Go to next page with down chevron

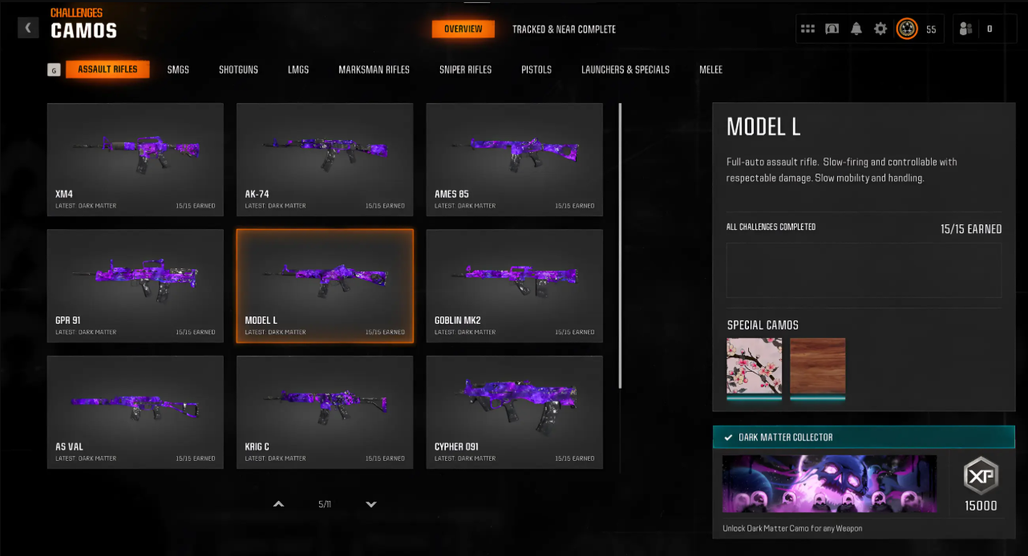(x=371, y=504)
